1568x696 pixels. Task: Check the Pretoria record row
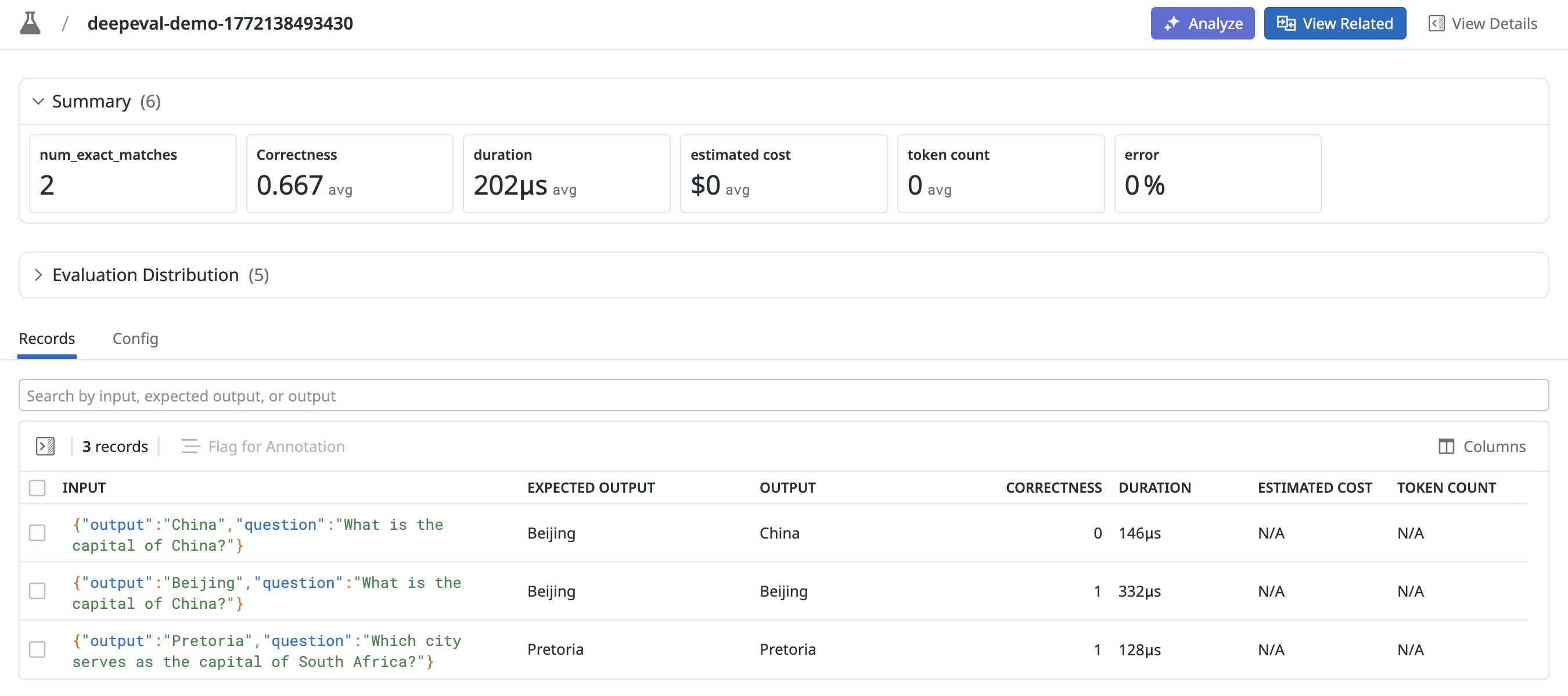(37, 649)
